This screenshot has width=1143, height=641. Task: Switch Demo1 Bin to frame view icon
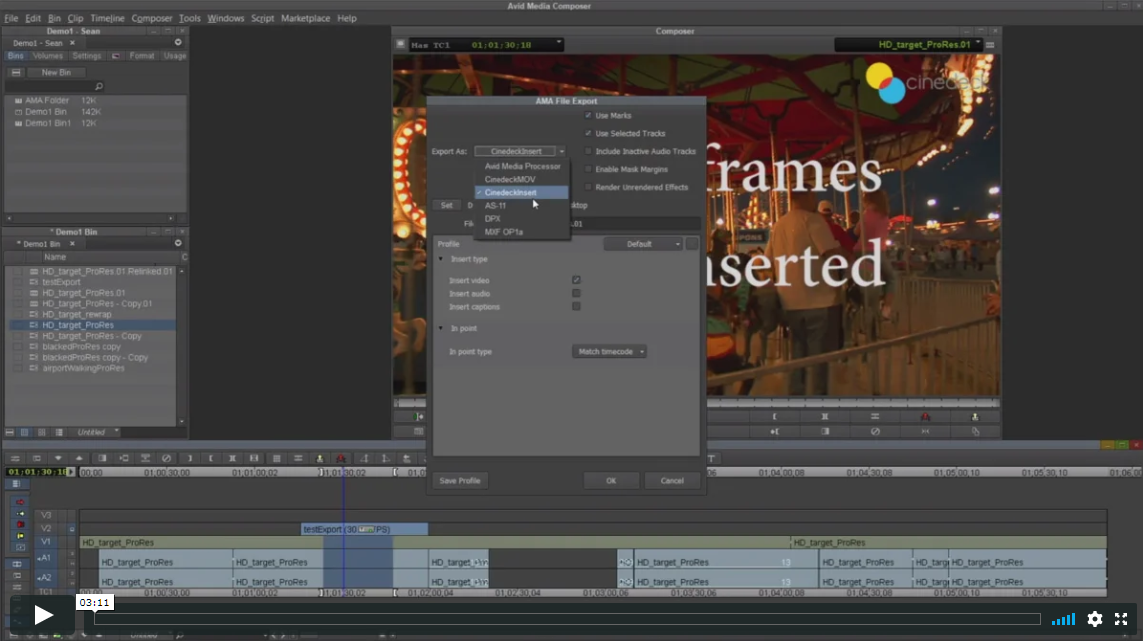(x=42, y=432)
